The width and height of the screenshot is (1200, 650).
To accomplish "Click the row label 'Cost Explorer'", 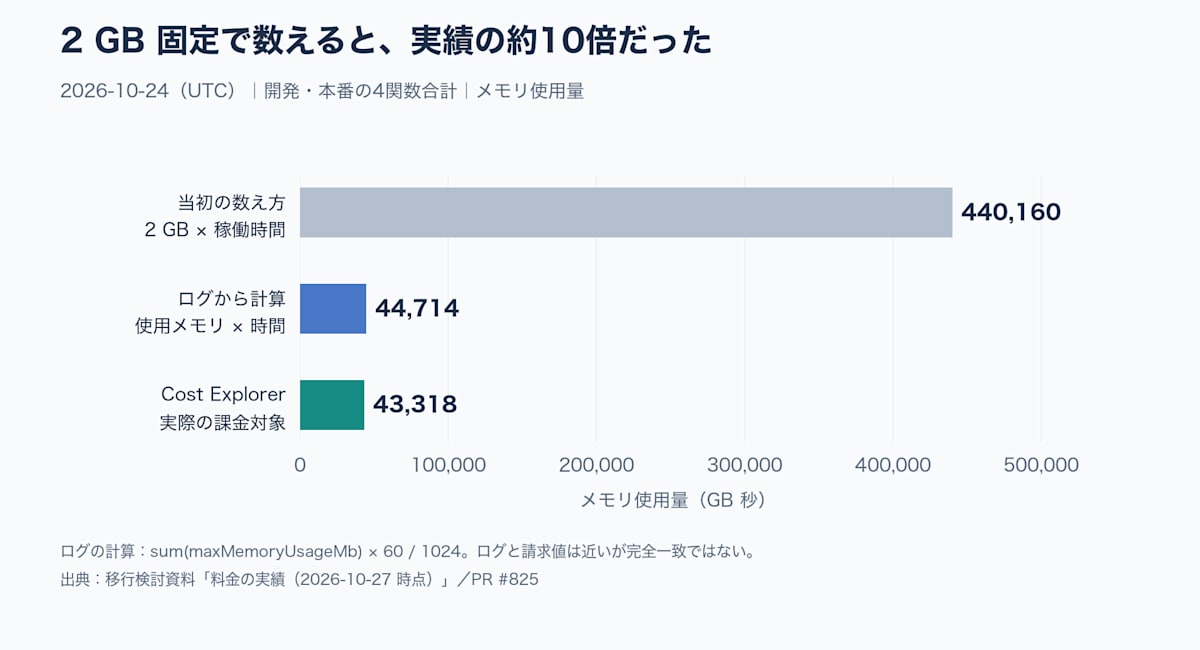I will tap(223, 394).
